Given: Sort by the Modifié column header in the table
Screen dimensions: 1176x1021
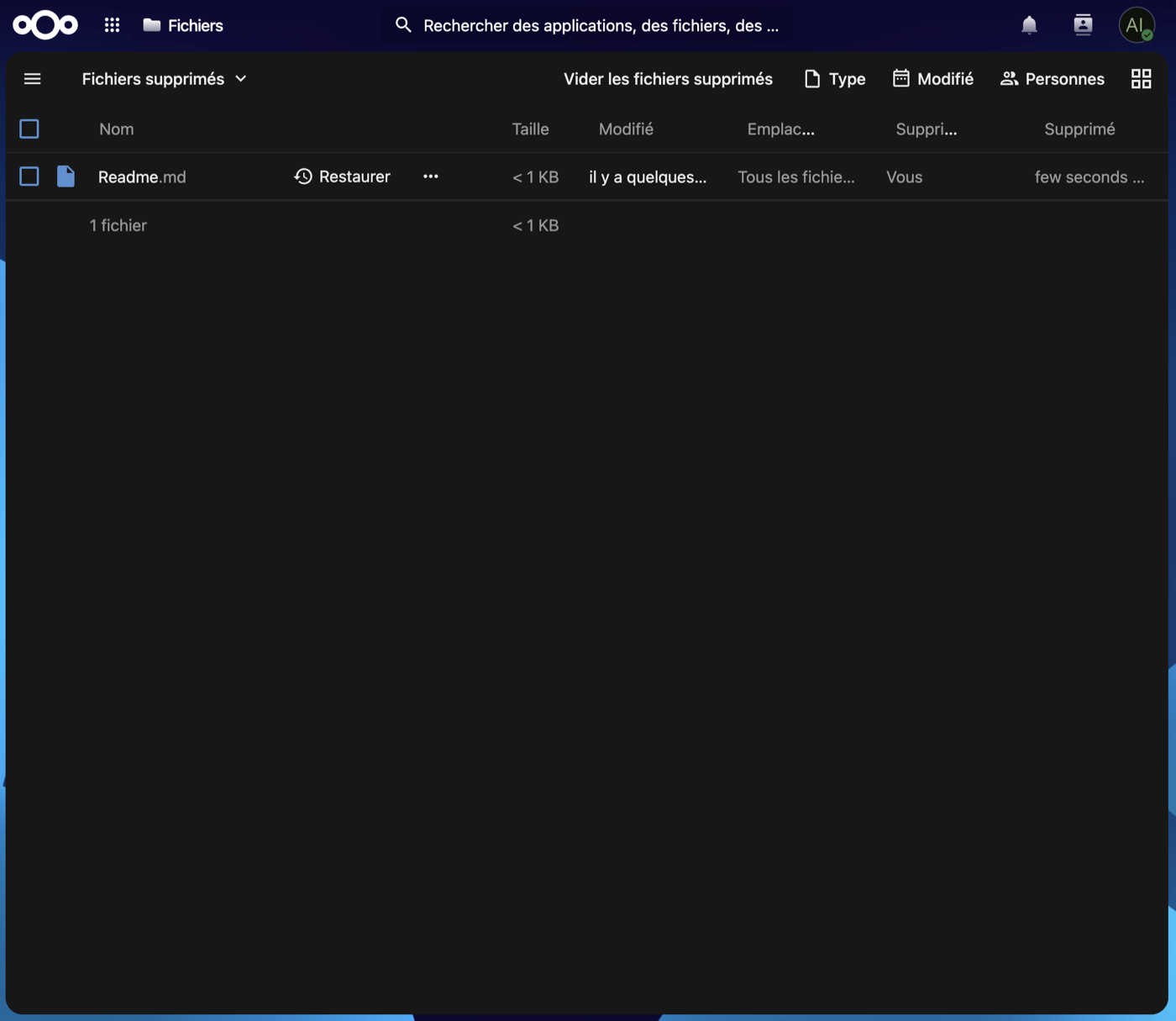Looking at the screenshot, I should 626,129.
